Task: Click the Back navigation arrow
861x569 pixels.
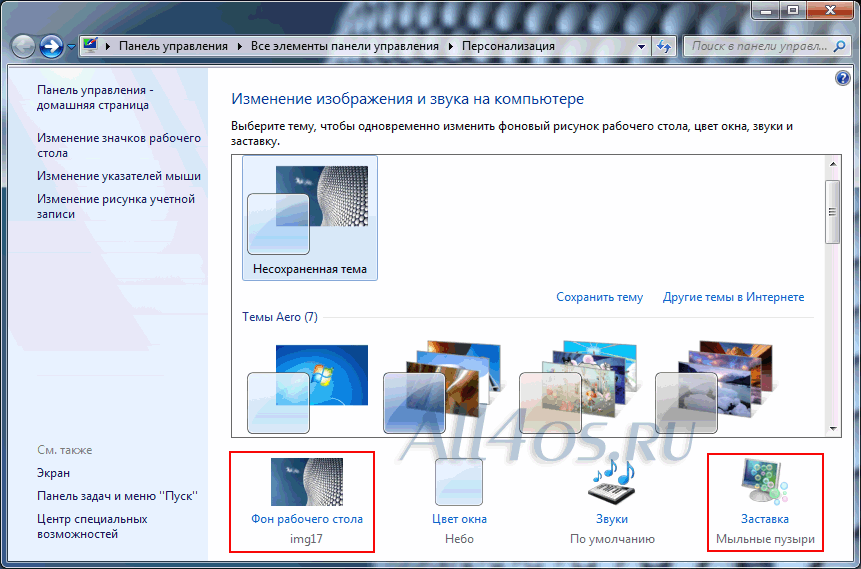Action: (23, 47)
